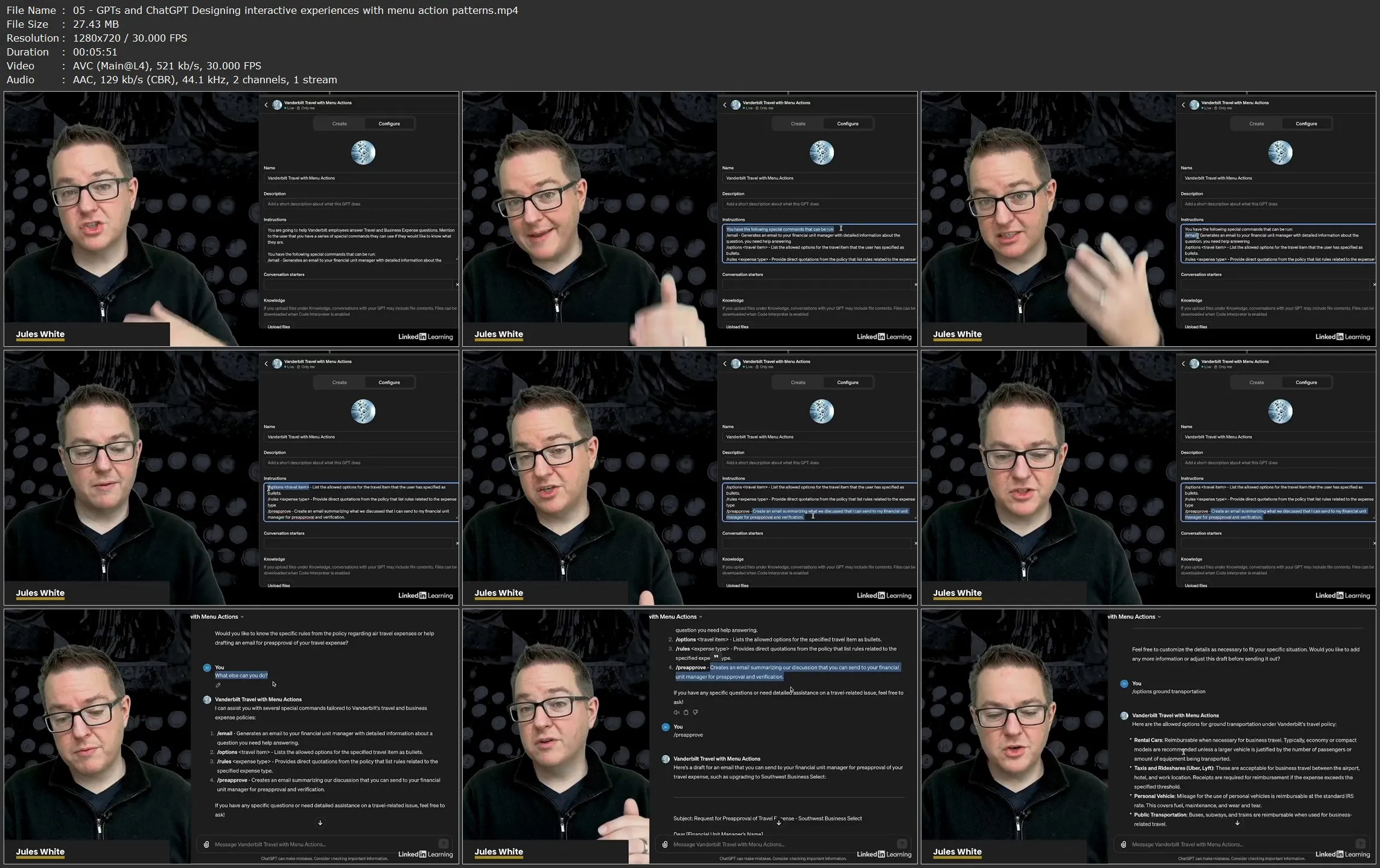Click paperclip attach icon in 'What else can you do?' frame
This screenshot has height=868, width=1380.
206,844
